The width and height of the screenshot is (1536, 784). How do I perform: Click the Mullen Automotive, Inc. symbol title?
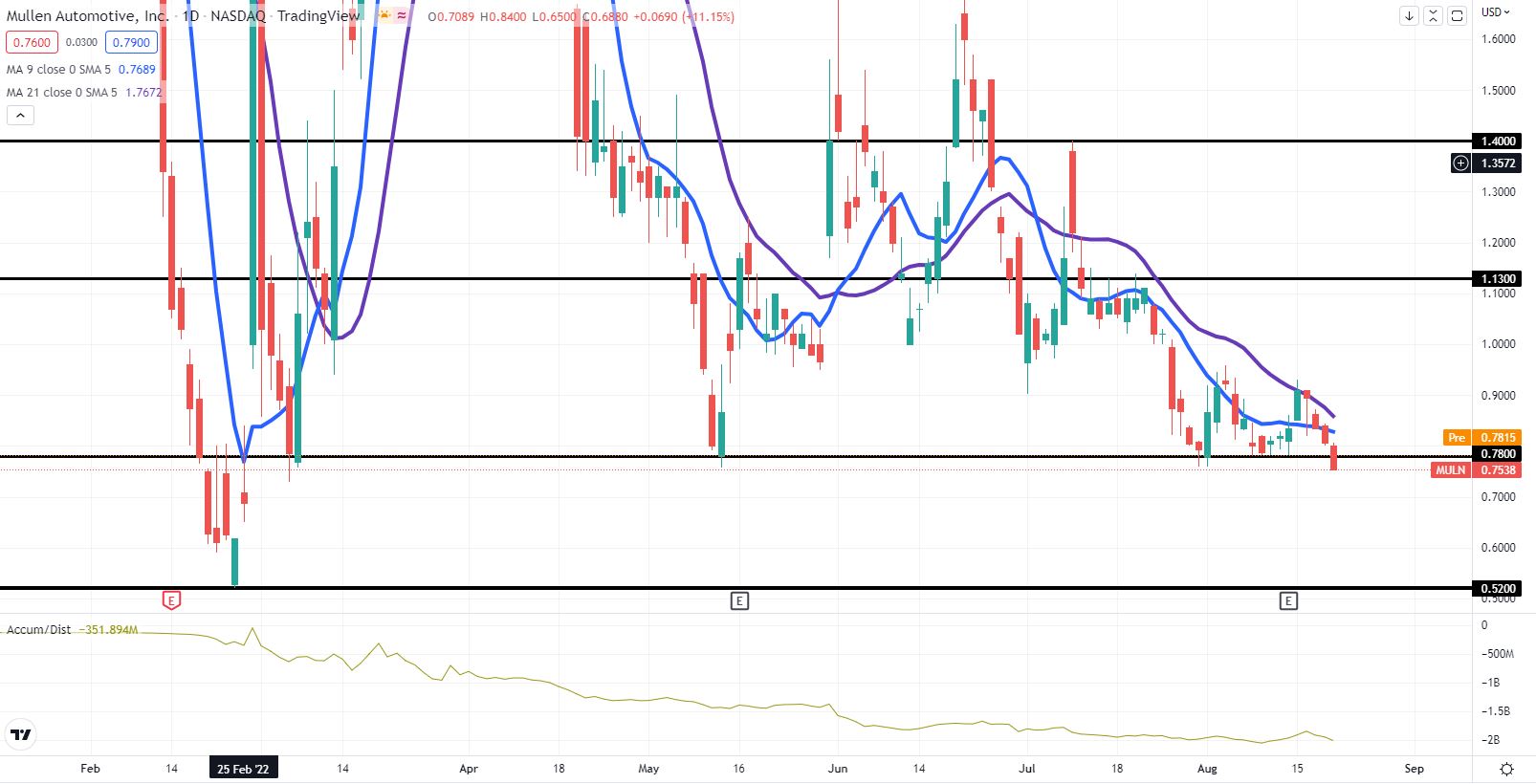tap(88, 15)
